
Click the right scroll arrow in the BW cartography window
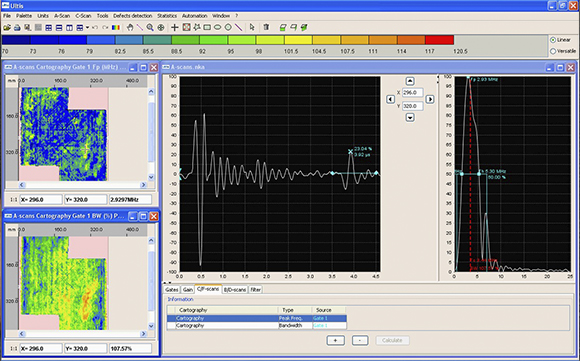pos(143,334)
